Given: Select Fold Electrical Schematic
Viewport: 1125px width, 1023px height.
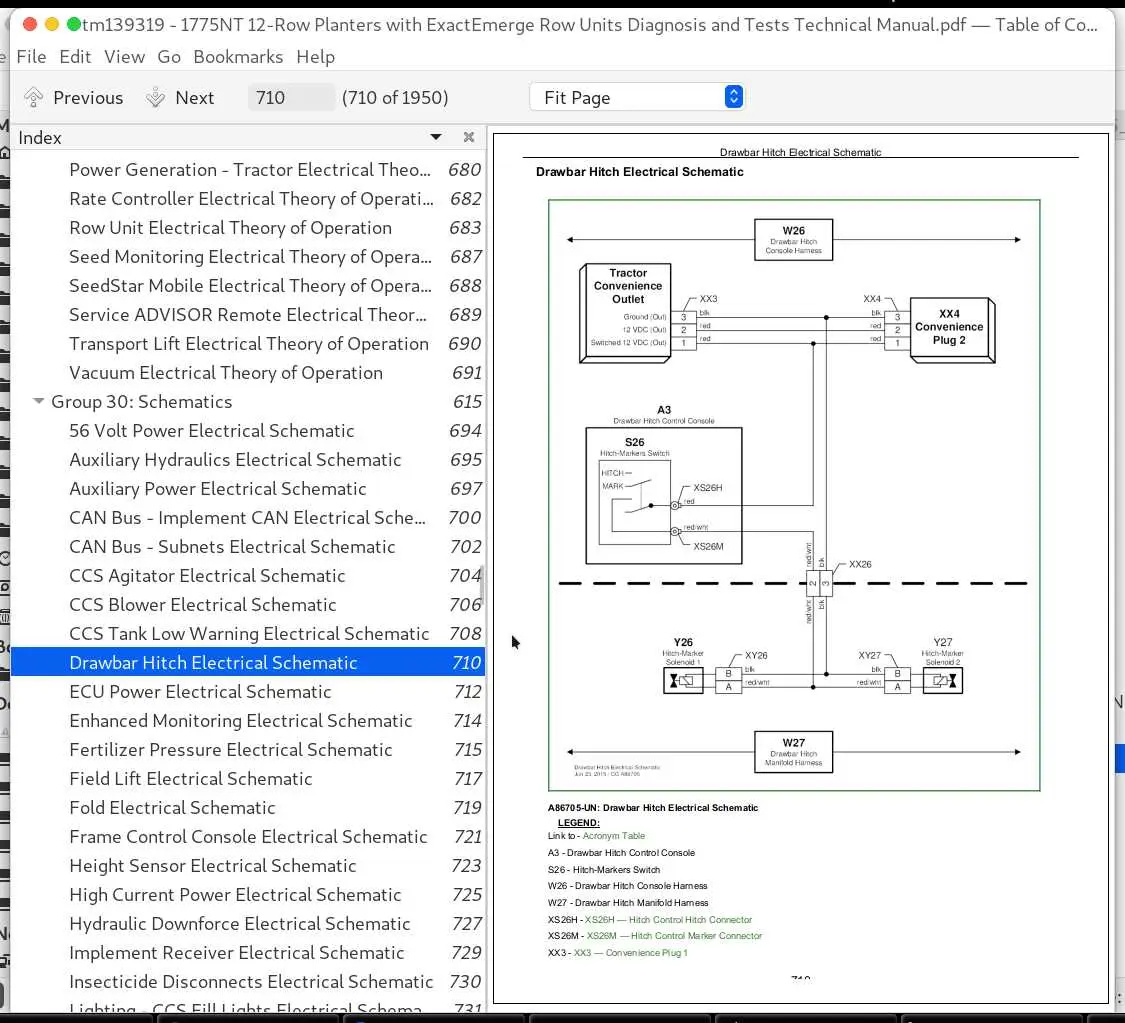Looking at the screenshot, I should [x=248, y=808].
